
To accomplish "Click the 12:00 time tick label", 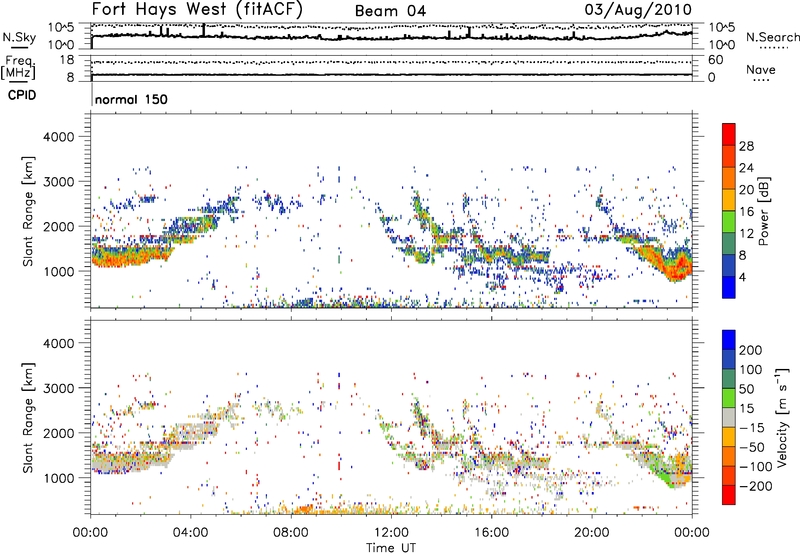I will [x=391, y=533].
